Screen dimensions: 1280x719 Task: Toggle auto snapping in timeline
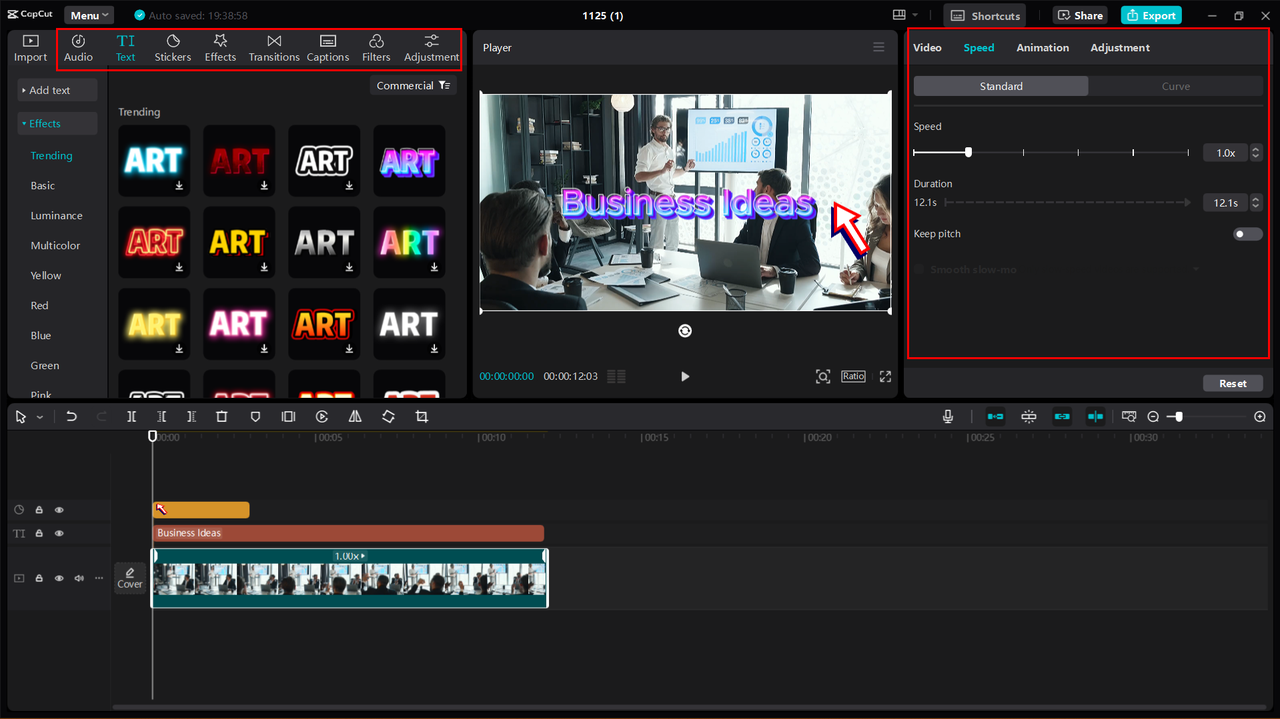[1029, 416]
